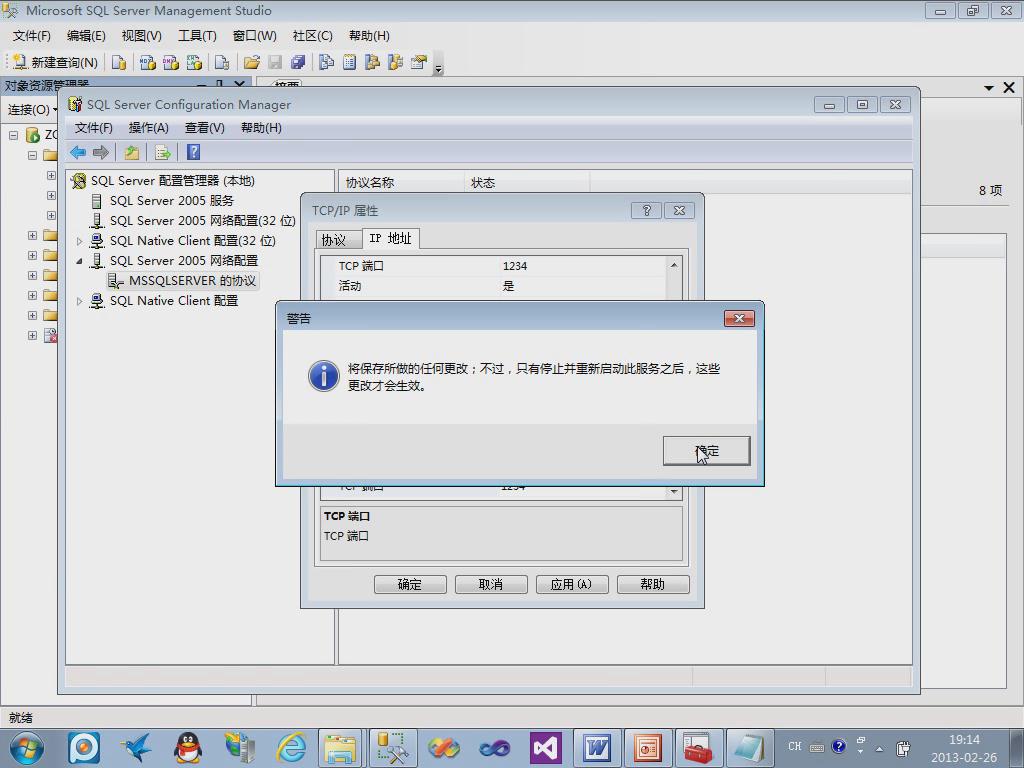Select the IP 地址 tab

pos(391,238)
